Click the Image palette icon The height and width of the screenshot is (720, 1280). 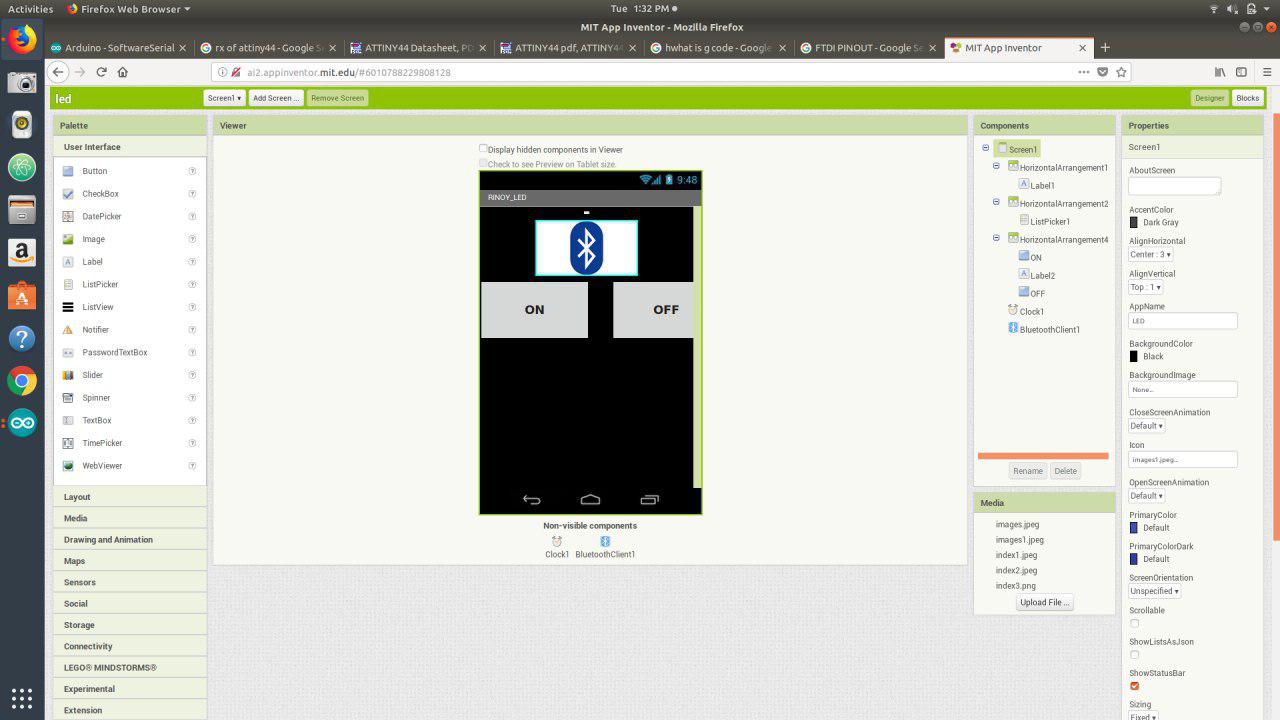point(68,239)
